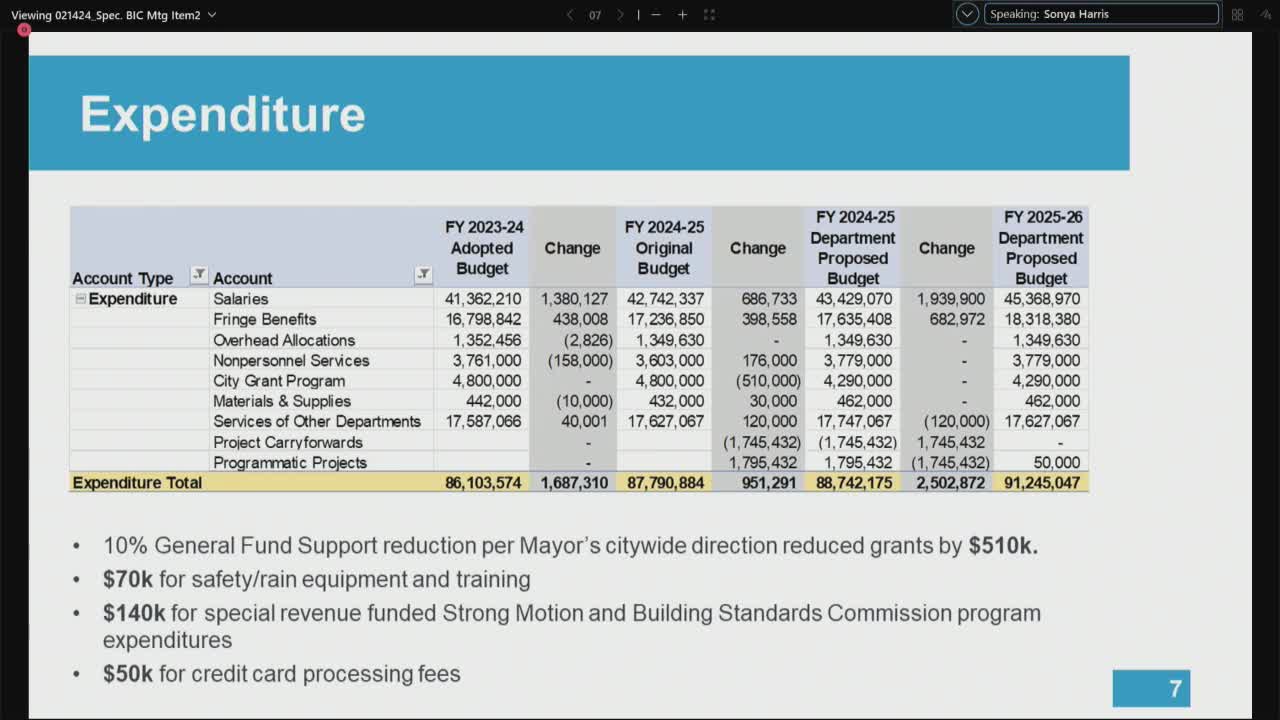Select the page number 7 badge

(1150, 688)
